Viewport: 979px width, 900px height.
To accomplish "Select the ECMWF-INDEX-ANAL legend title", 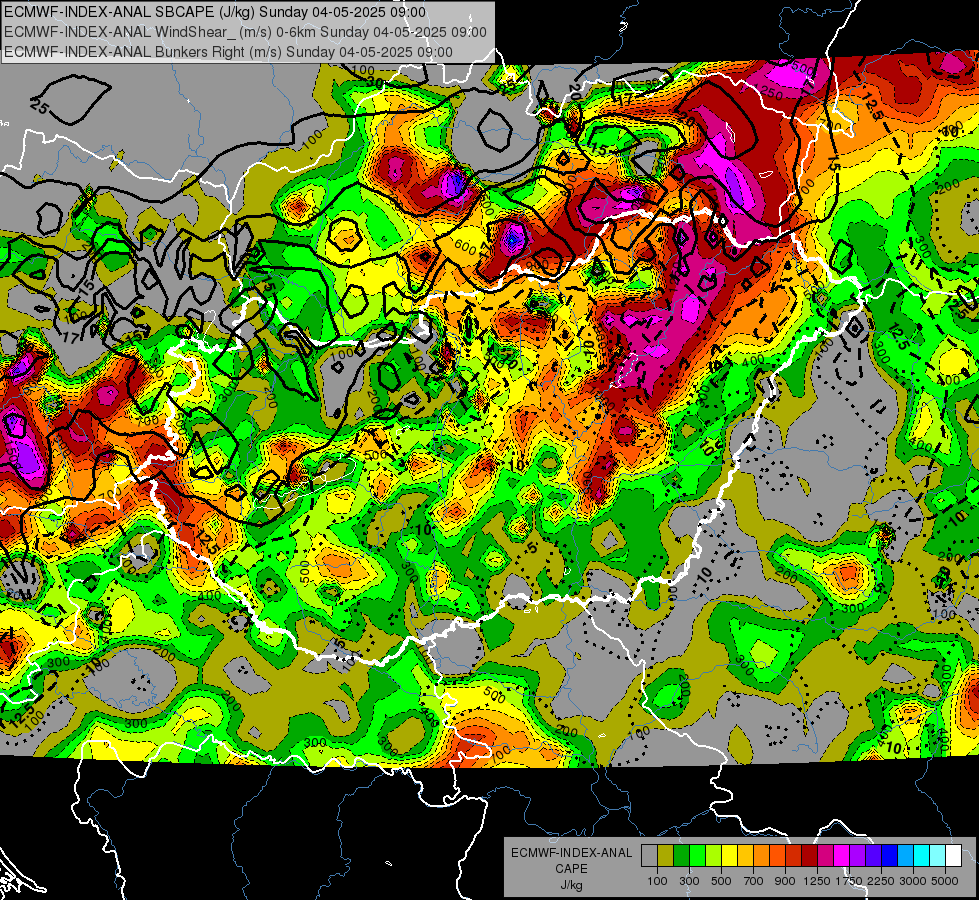I will (571, 853).
